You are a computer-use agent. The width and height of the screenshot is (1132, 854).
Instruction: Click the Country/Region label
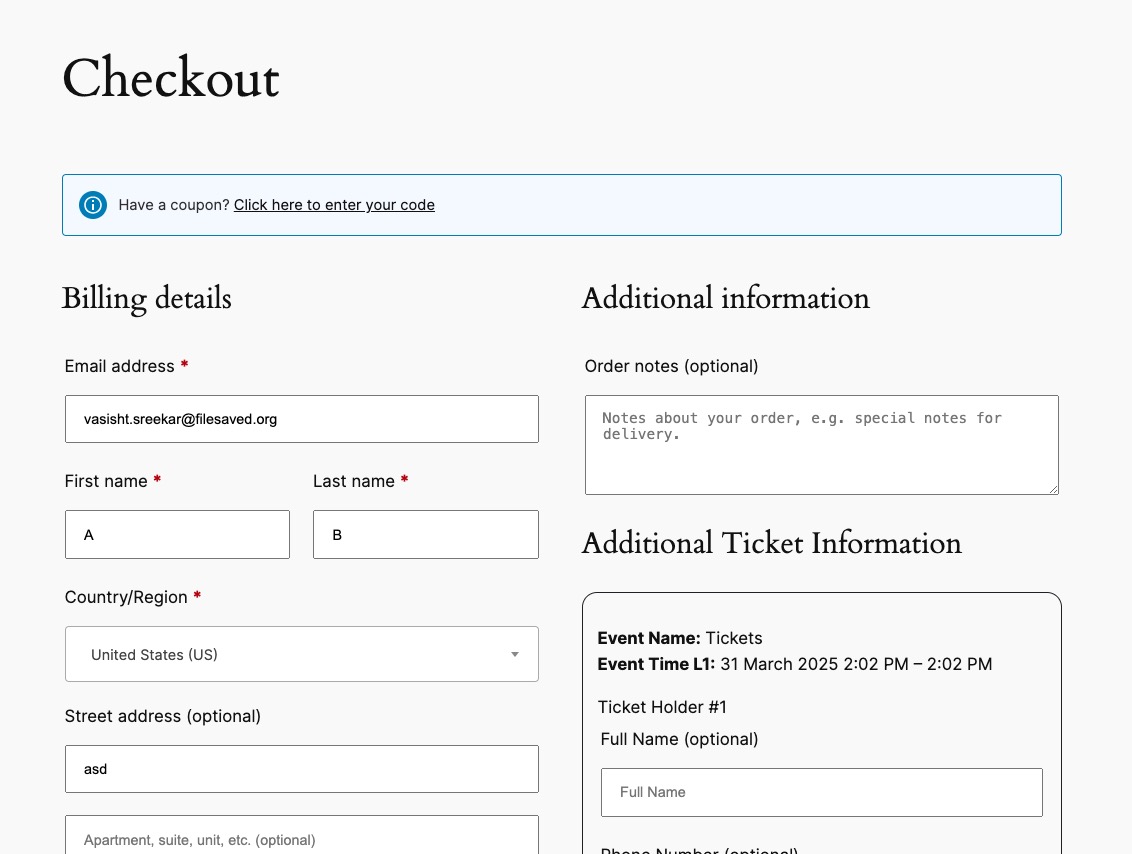tap(126, 597)
